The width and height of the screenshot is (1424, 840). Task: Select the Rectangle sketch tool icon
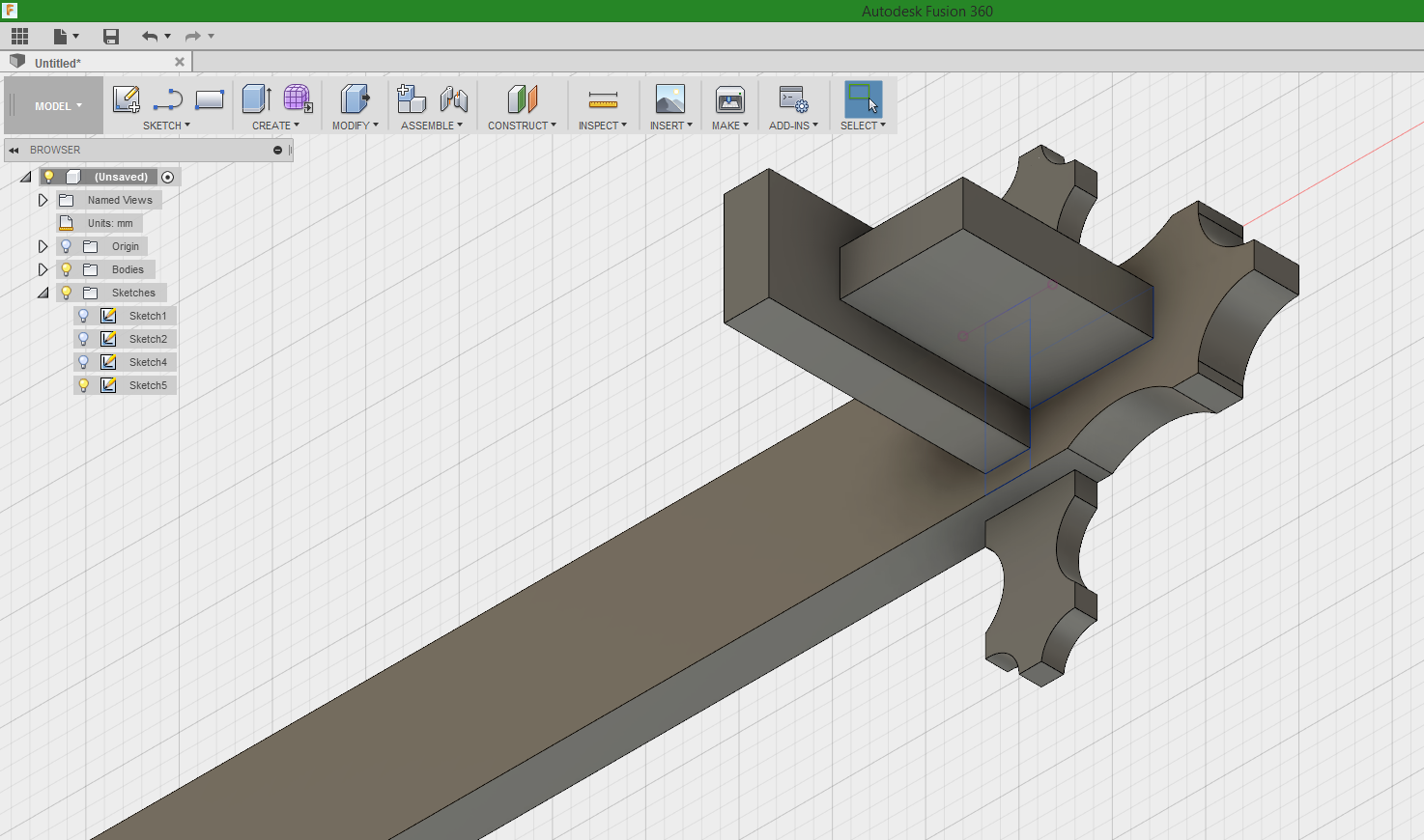[x=210, y=98]
